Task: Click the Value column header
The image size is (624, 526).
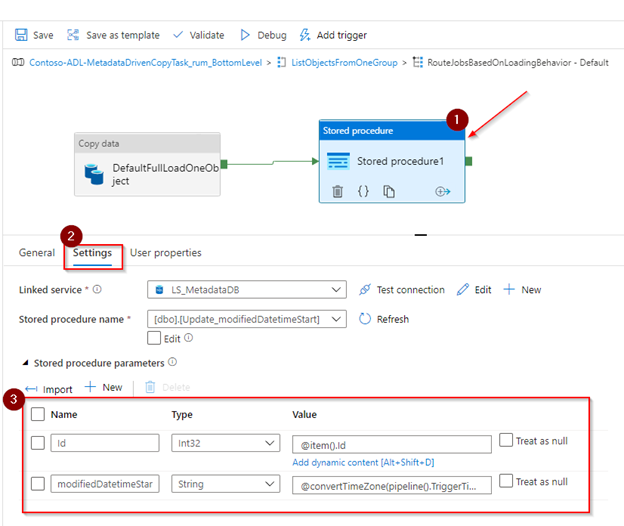Action: pyautogui.click(x=304, y=414)
